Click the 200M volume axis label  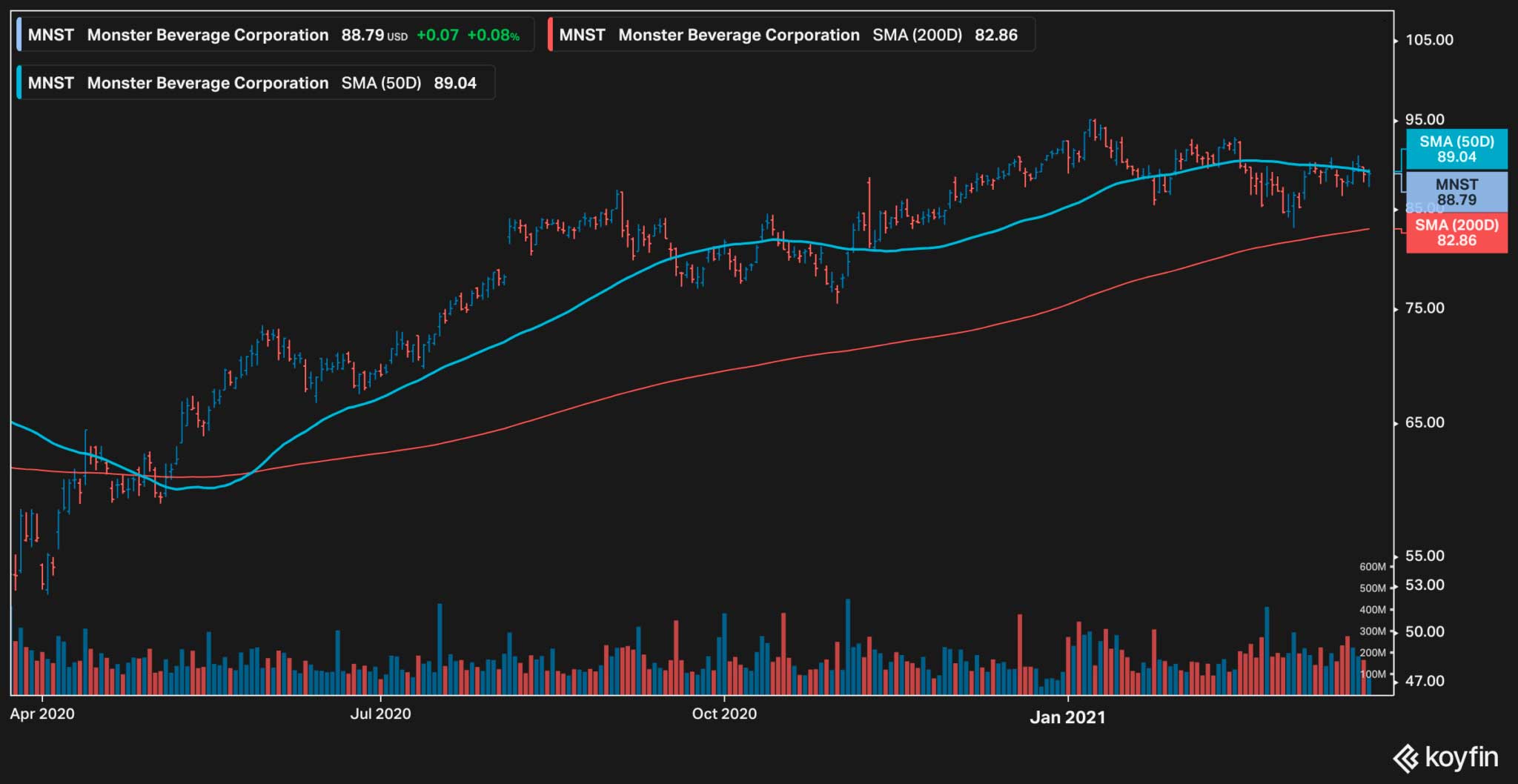click(1373, 653)
